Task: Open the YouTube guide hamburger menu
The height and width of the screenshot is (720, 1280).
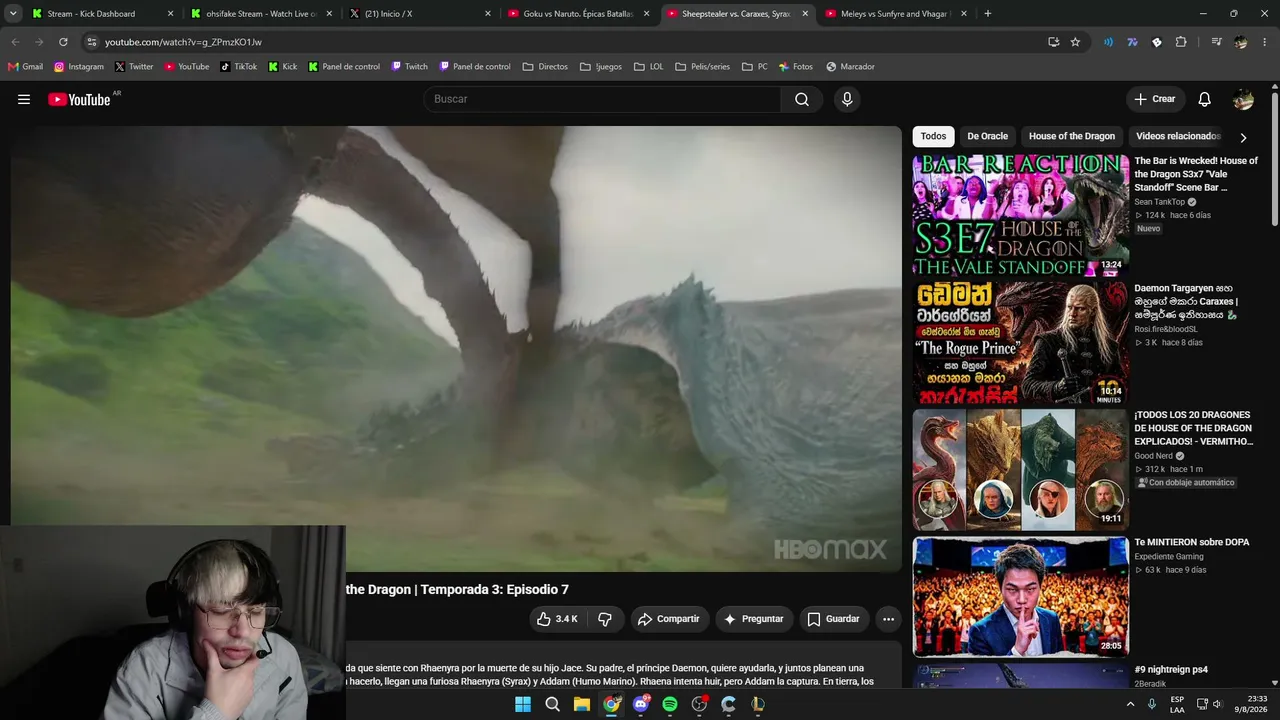Action: pyautogui.click(x=24, y=99)
